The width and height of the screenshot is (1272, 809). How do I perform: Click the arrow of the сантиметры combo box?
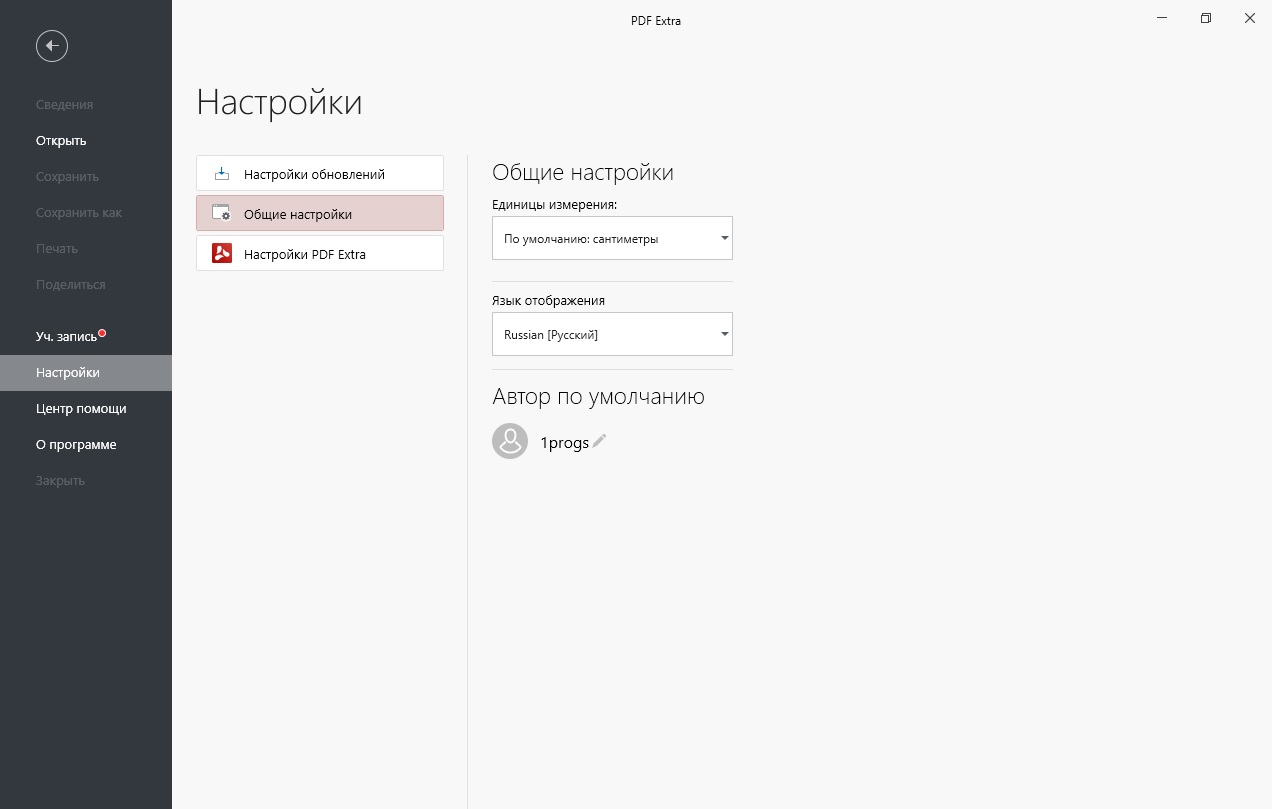(725, 238)
